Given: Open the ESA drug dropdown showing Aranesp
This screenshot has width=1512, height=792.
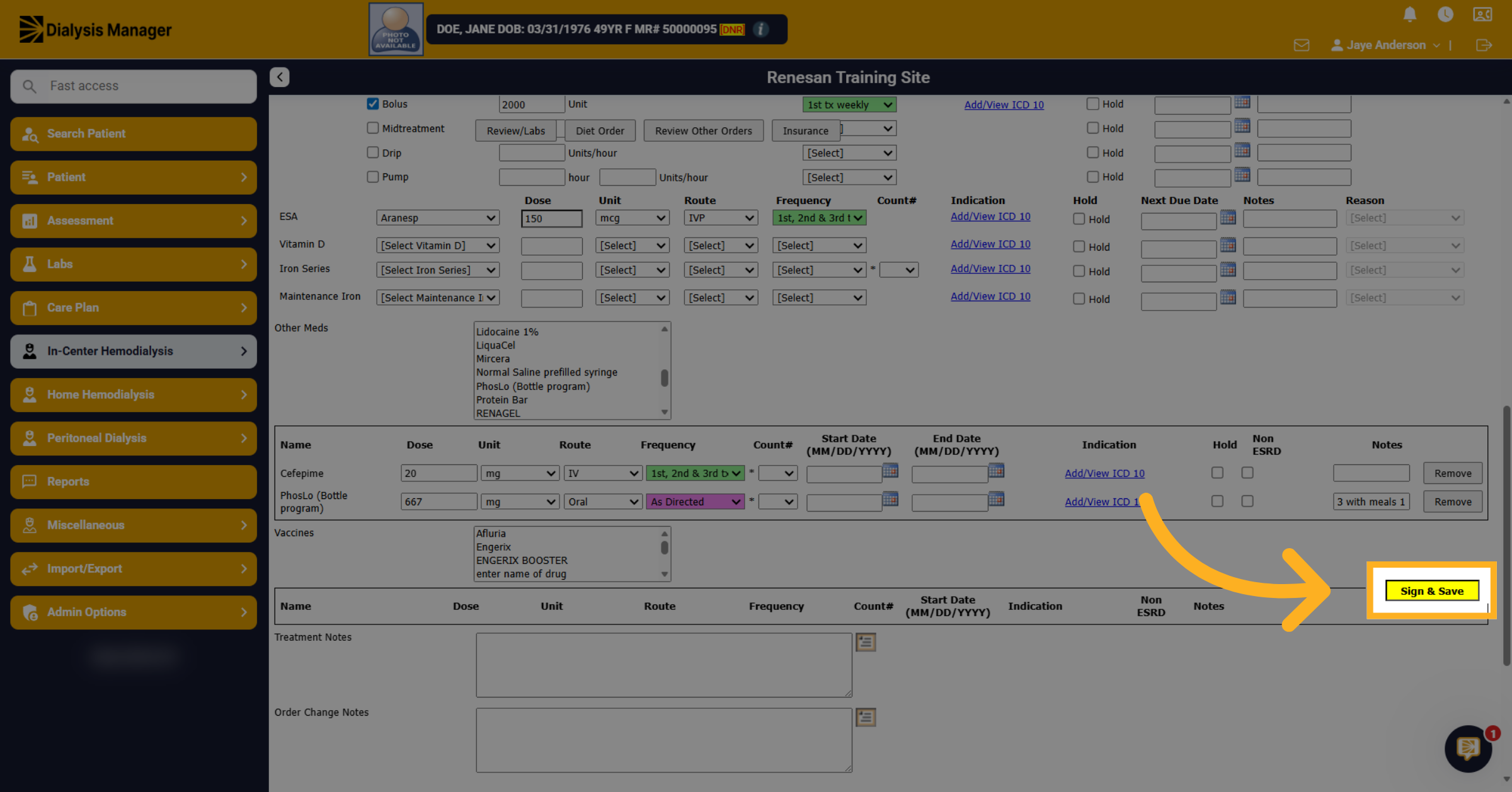Looking at the screenshot, I should [438, 218].
